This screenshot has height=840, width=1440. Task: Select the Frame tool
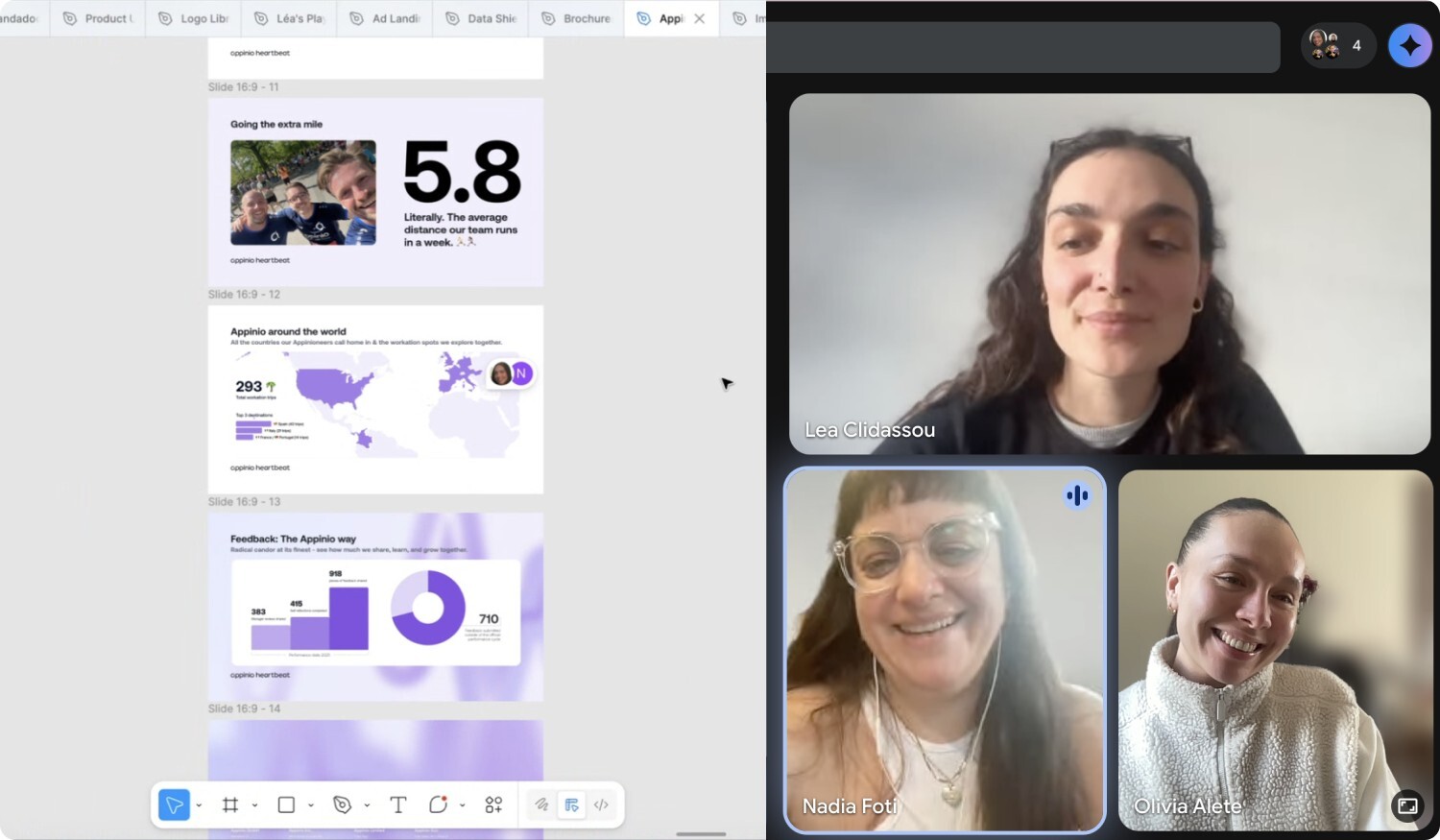click(x=230, y=805)
